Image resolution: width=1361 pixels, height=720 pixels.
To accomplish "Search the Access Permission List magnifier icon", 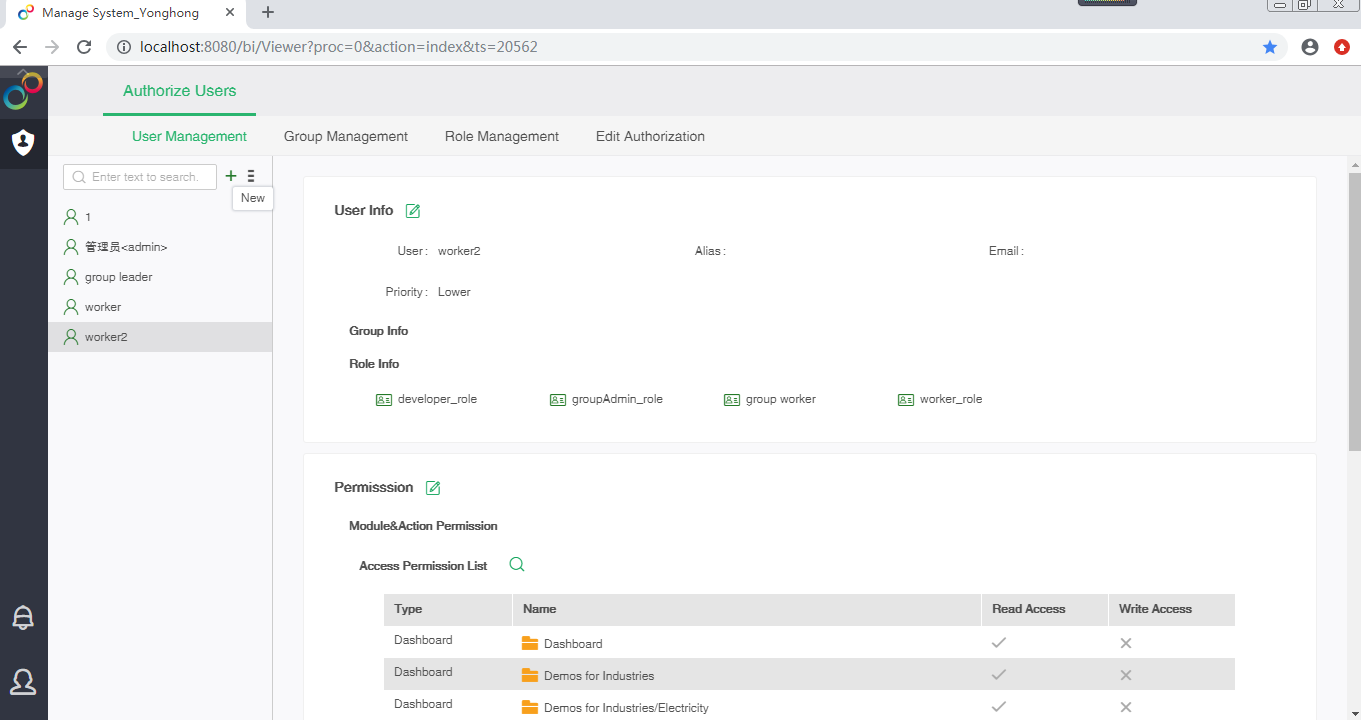I will [x=517, y=565].
